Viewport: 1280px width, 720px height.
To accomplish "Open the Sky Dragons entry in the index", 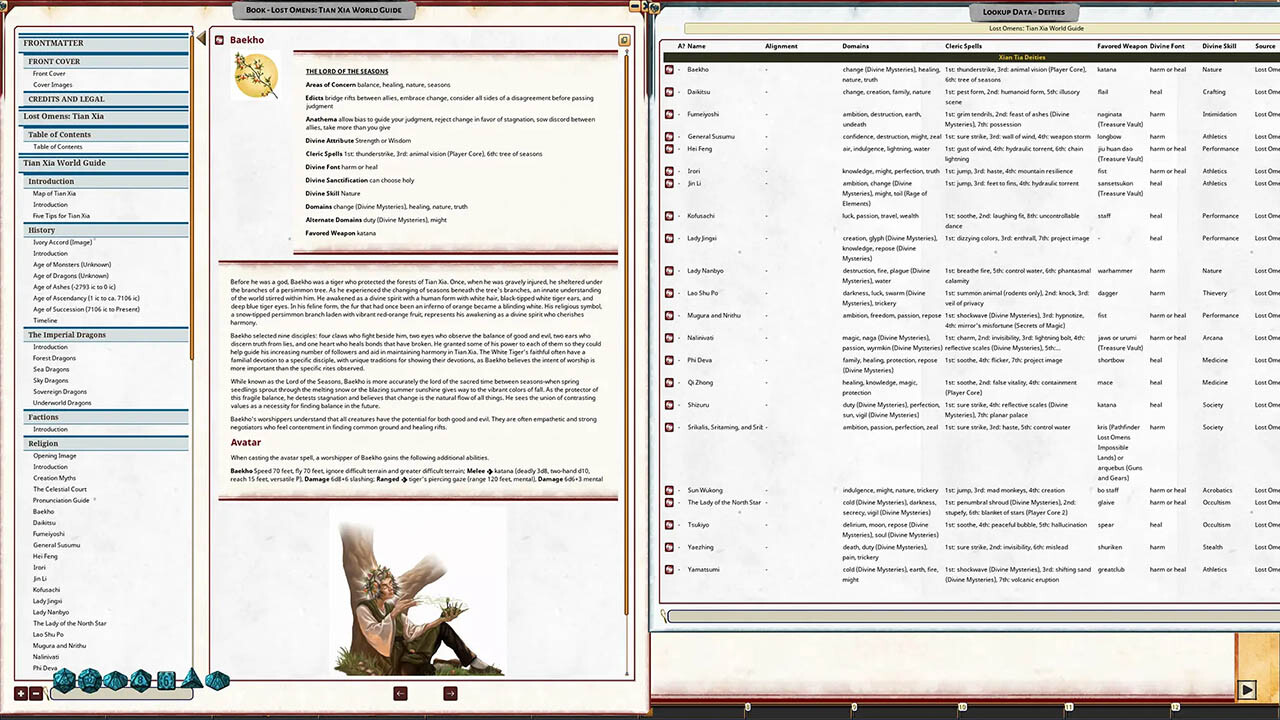I will pyautogui.click(x=52, y=380).
